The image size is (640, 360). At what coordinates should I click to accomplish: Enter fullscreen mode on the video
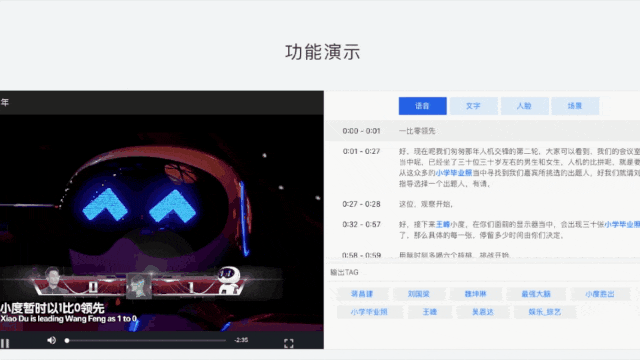(289, 344)
